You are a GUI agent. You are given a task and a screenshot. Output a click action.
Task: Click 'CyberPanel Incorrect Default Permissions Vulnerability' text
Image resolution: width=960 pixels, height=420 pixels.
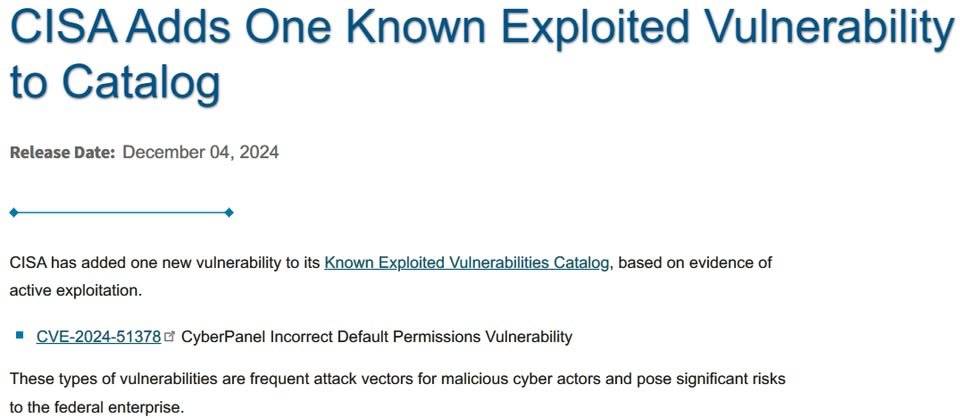[x=377, y=336]
